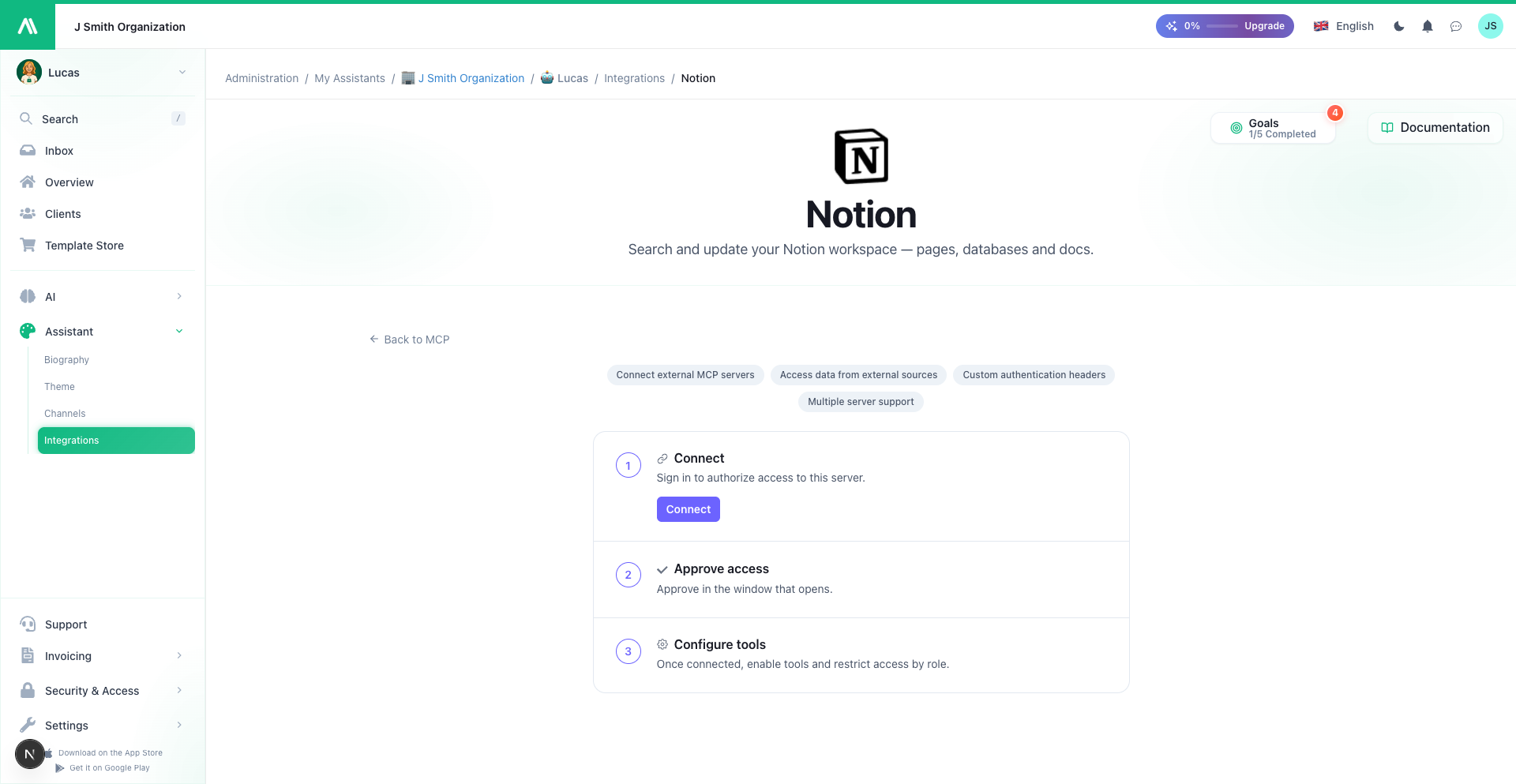
Task: Open the Goals 1/5 Completed widget
Action: 1273,128
